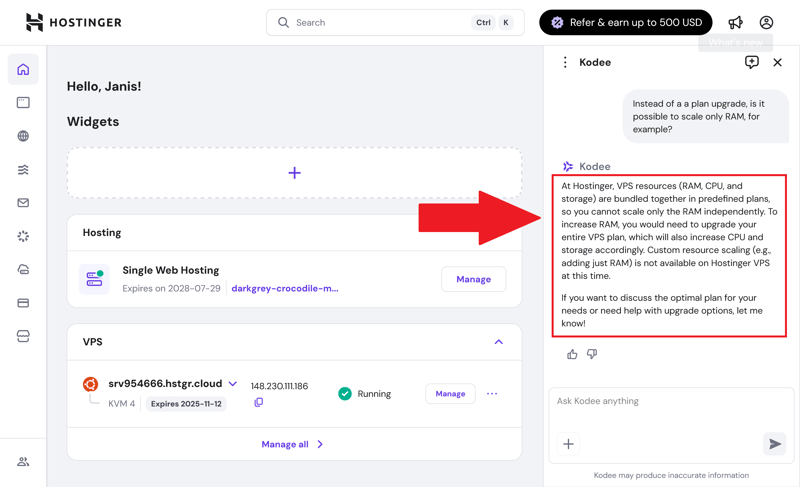Open Kodee's three-dot options menu

565,62
